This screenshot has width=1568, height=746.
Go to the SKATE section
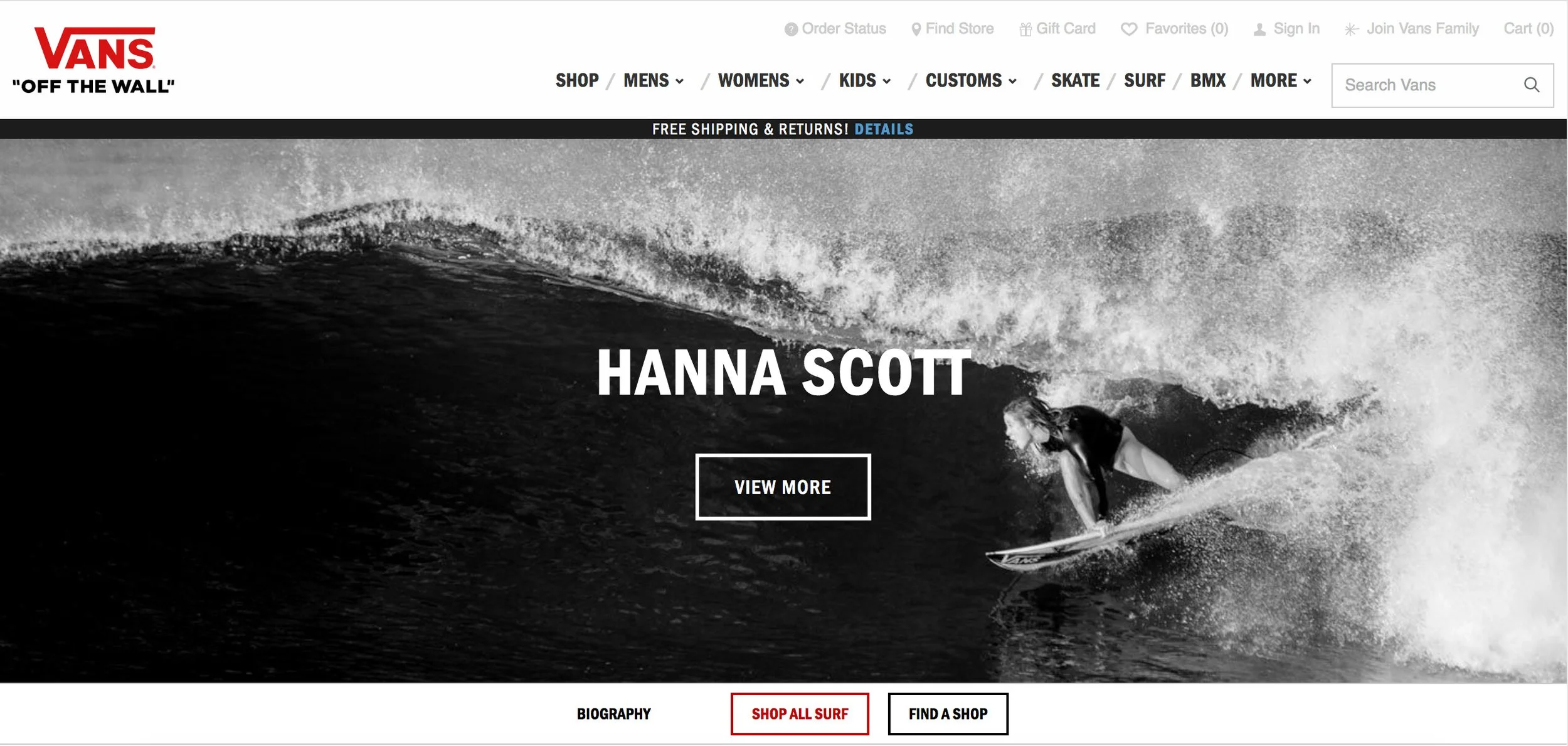click(x=1075, y=81)
